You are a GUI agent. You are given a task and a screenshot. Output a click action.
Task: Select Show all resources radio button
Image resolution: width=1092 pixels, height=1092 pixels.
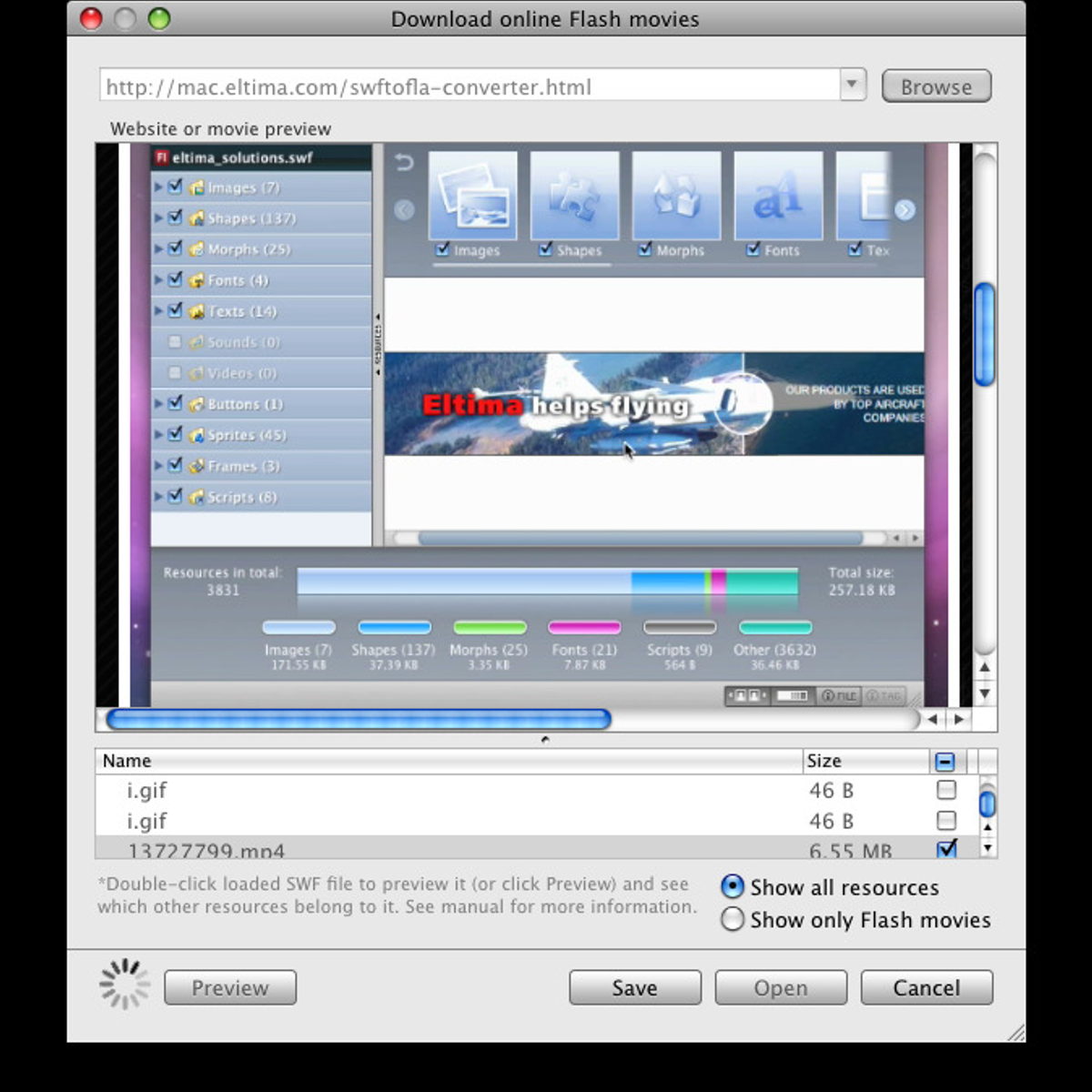pyautogui.click(x=733, y=886)
